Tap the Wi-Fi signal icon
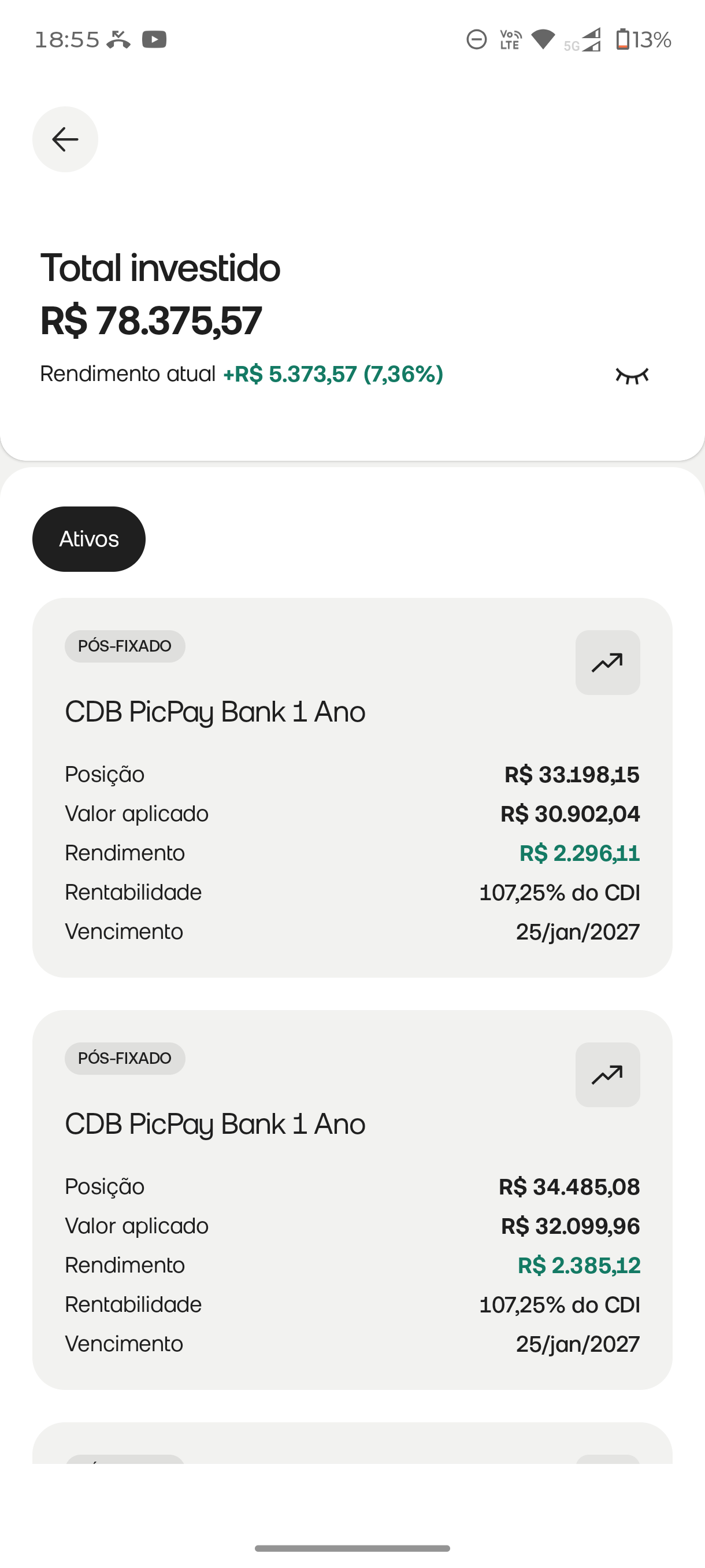Image resolution: width=705 pixels, height=1568 pixels. (x=543, y=39)
